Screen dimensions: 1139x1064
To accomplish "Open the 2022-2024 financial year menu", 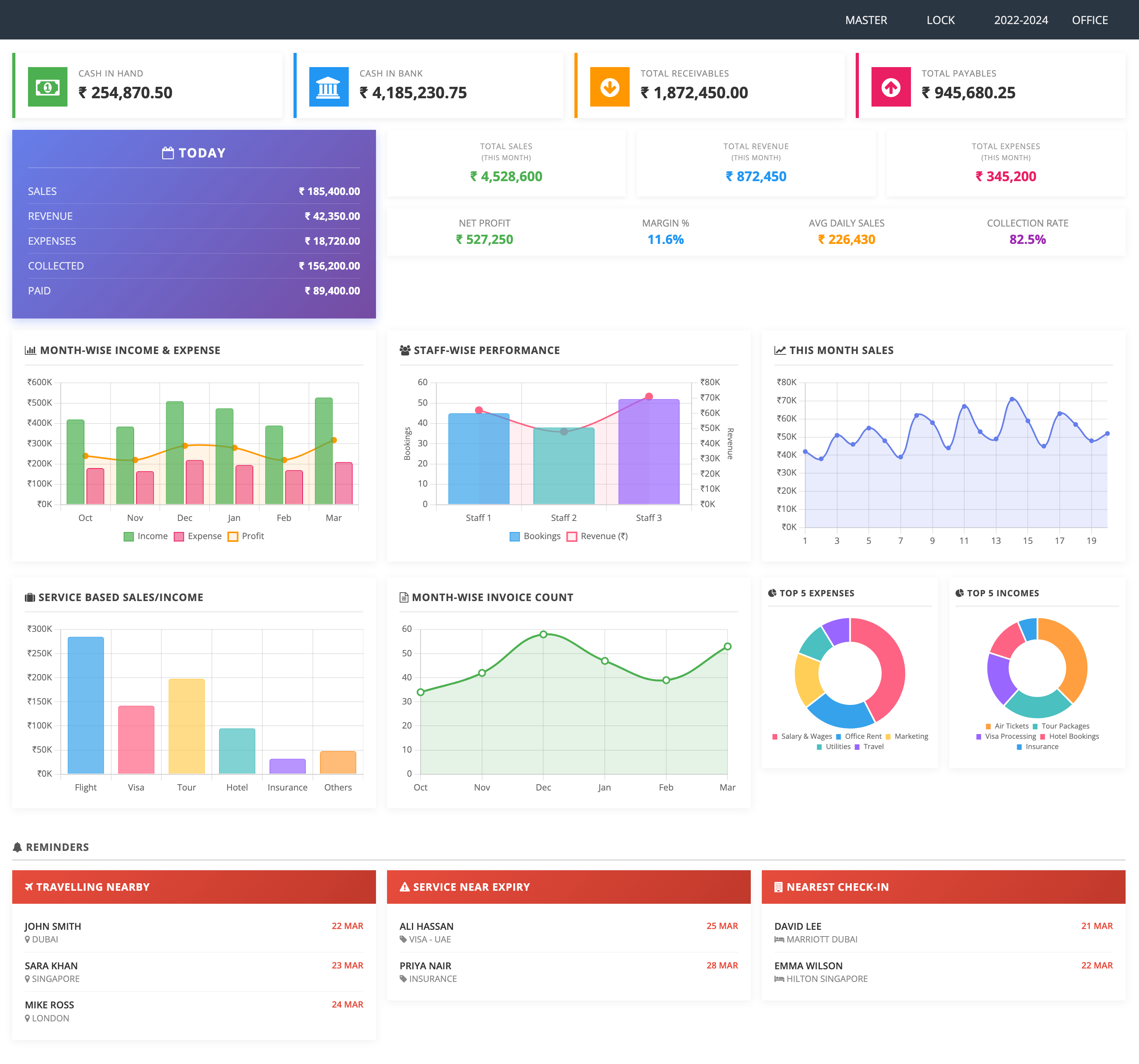I will [1020, 20].
